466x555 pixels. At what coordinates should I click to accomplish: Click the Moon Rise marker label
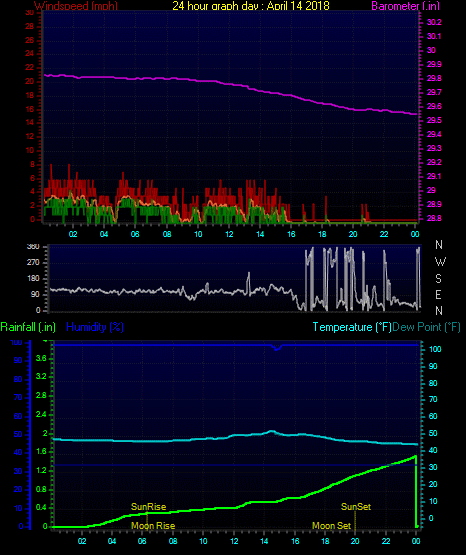tap(153, 526)
